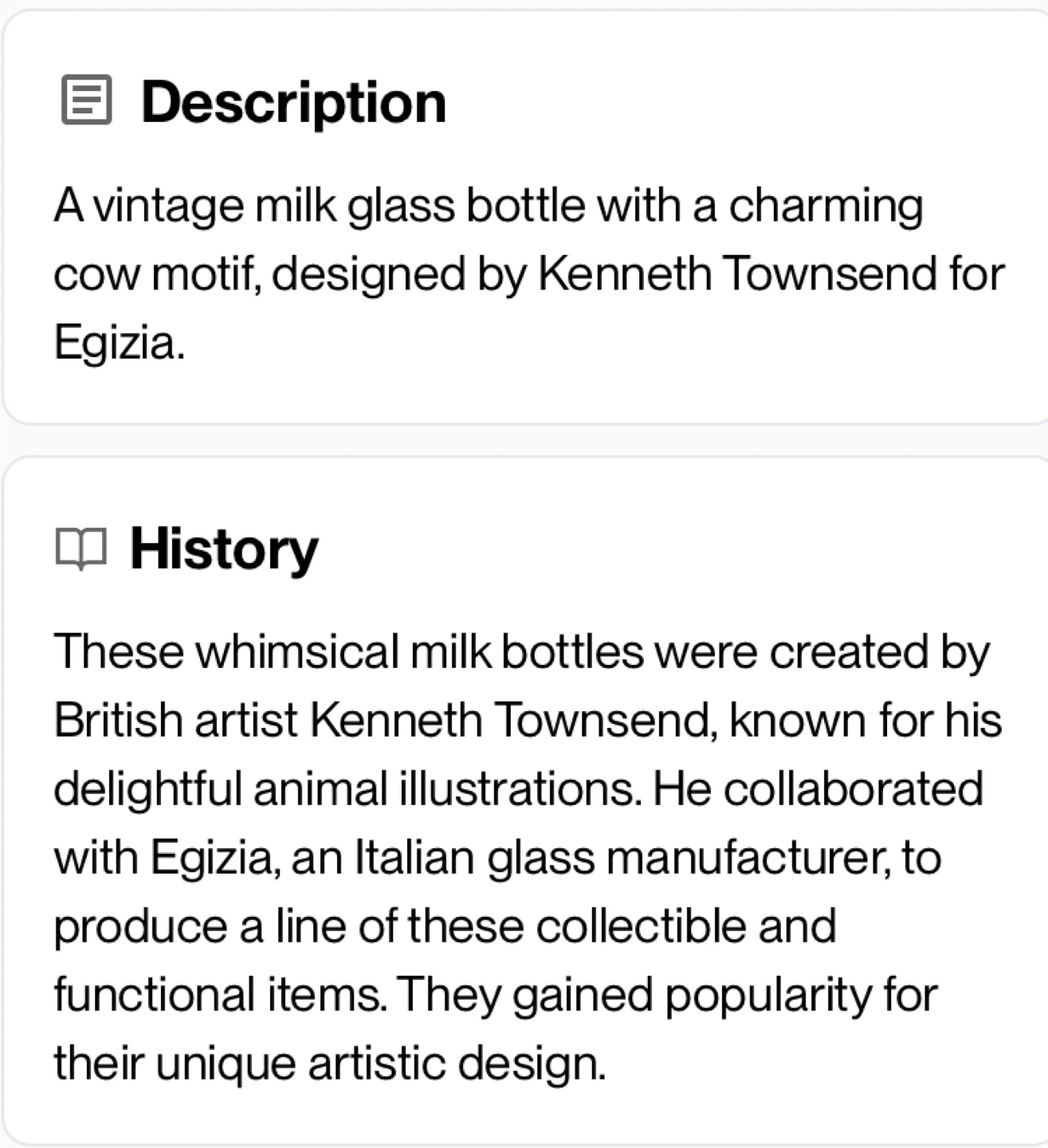1048x1148 pixels.
Task: Click the History open book icon
Action: coord(80,548)
